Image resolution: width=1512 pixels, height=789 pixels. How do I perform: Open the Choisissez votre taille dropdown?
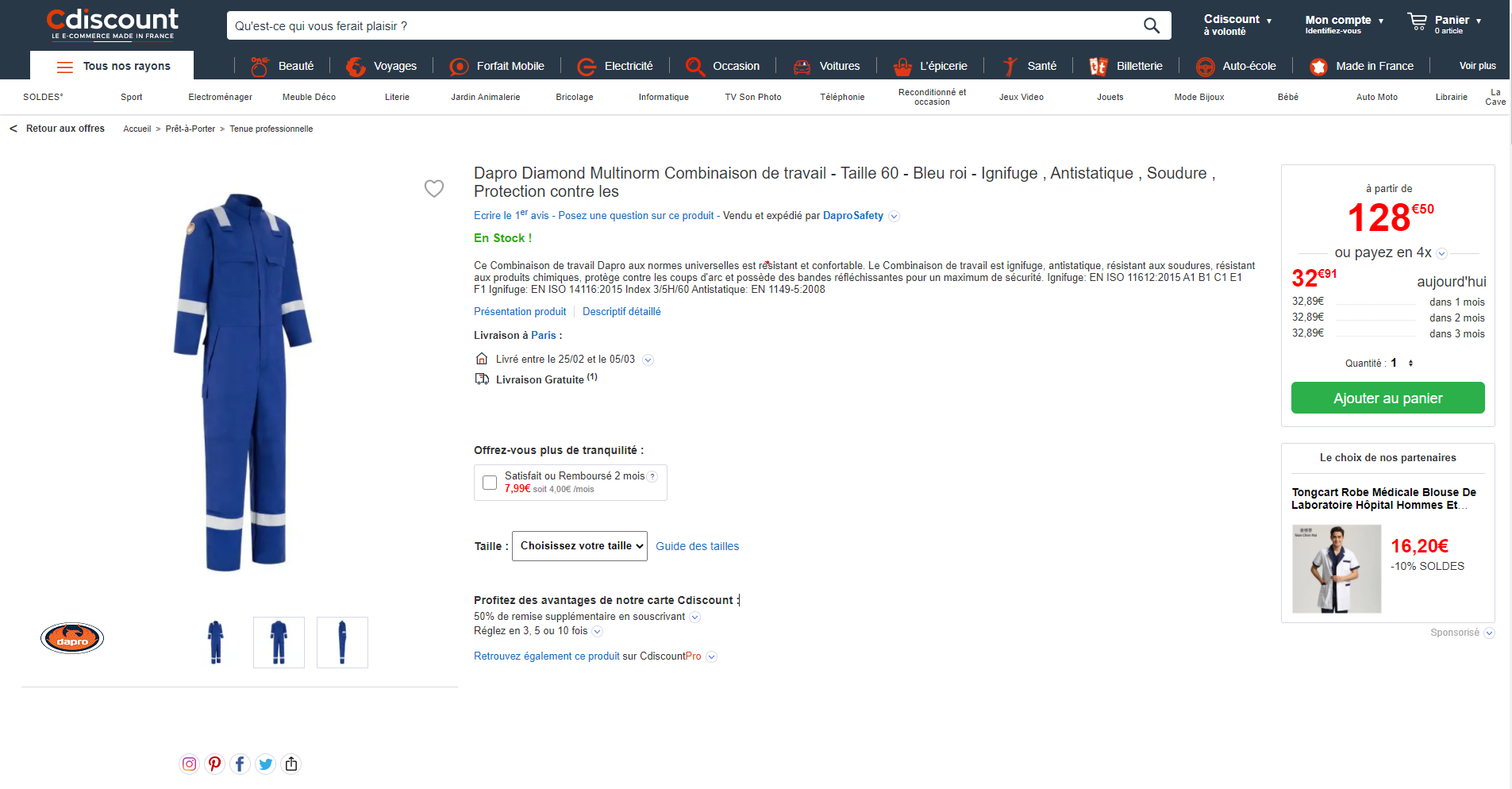tap(579, 546)
